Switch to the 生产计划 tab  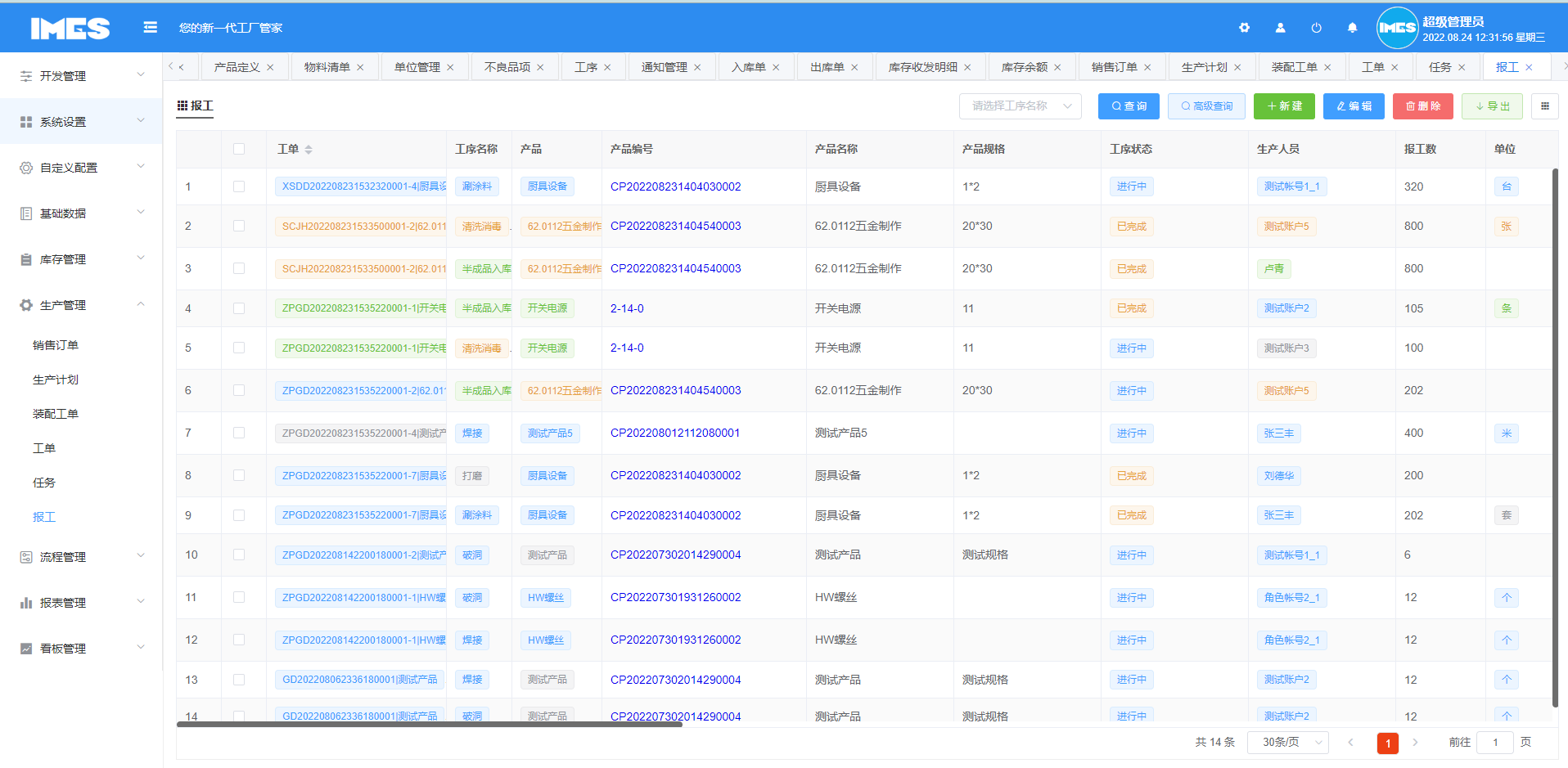pos(1204,67)
